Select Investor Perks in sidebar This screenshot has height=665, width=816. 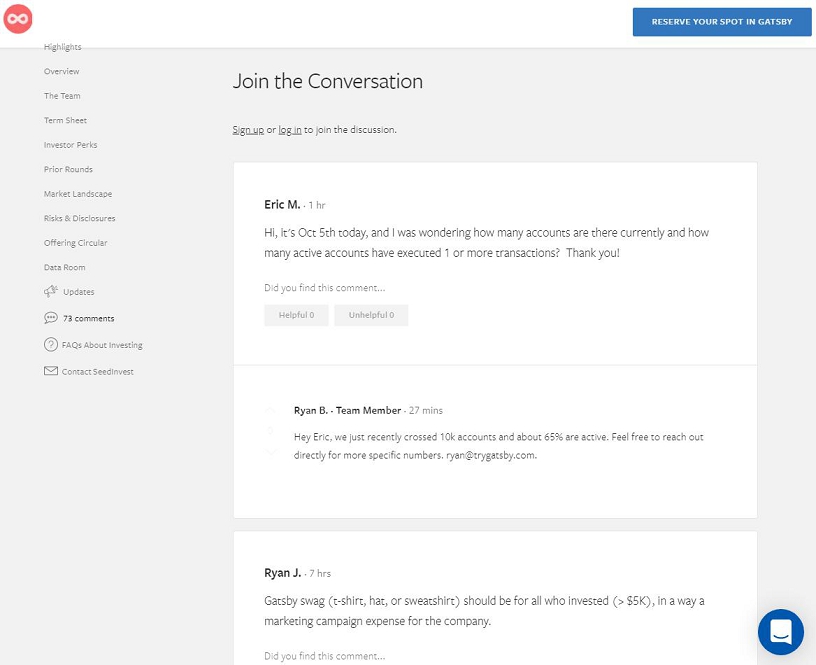pyautogui.click(x=70, y=145)
